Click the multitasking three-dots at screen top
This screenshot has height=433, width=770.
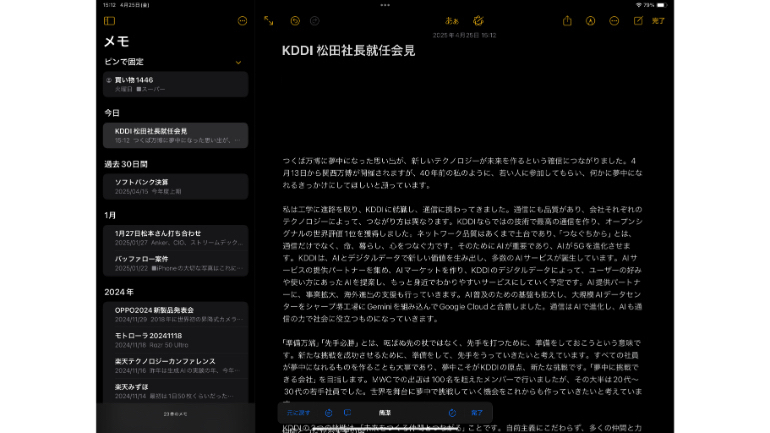pos(385,5)
